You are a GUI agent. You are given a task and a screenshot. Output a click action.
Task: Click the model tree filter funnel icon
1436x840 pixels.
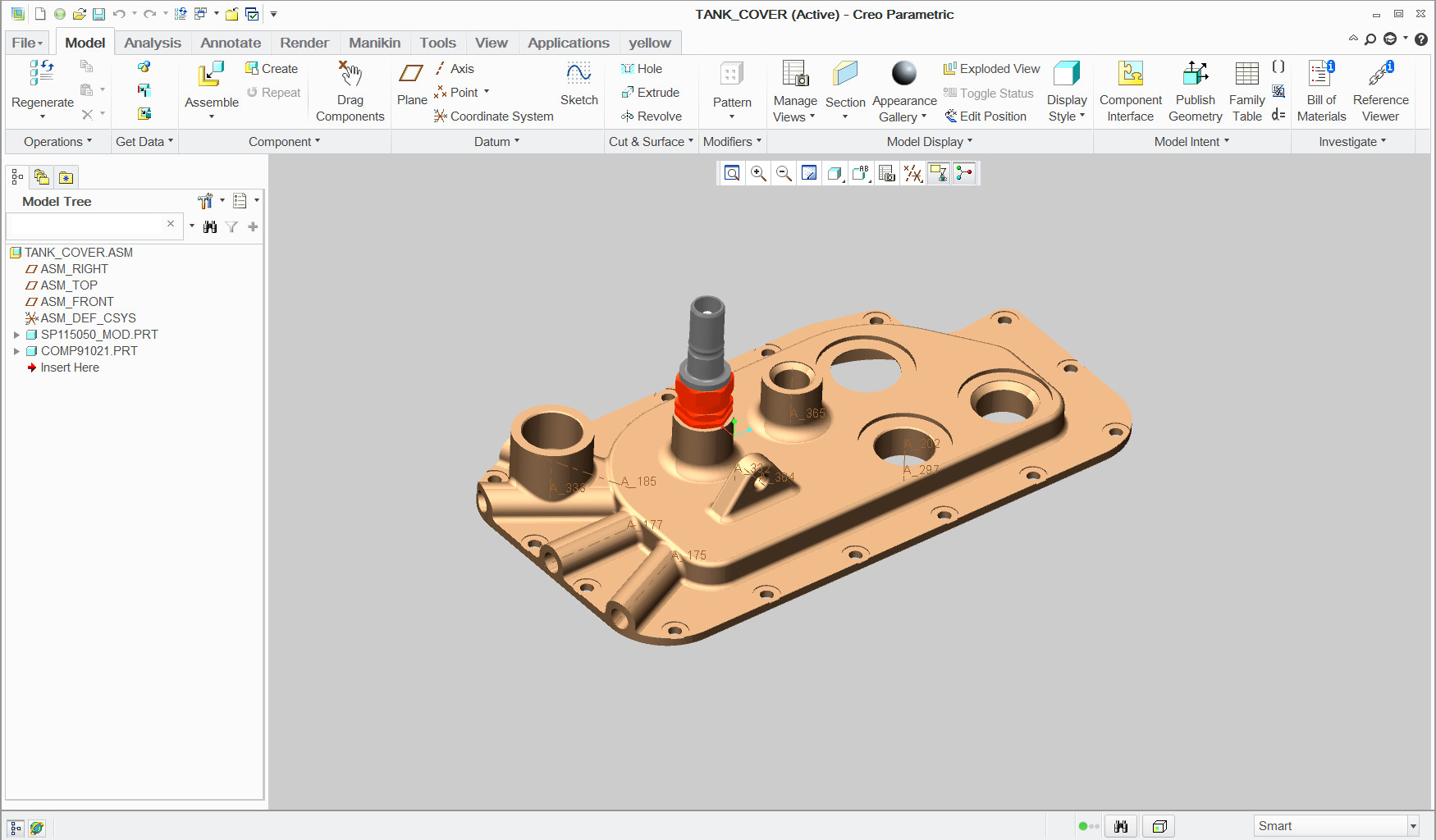pos(232,226)
